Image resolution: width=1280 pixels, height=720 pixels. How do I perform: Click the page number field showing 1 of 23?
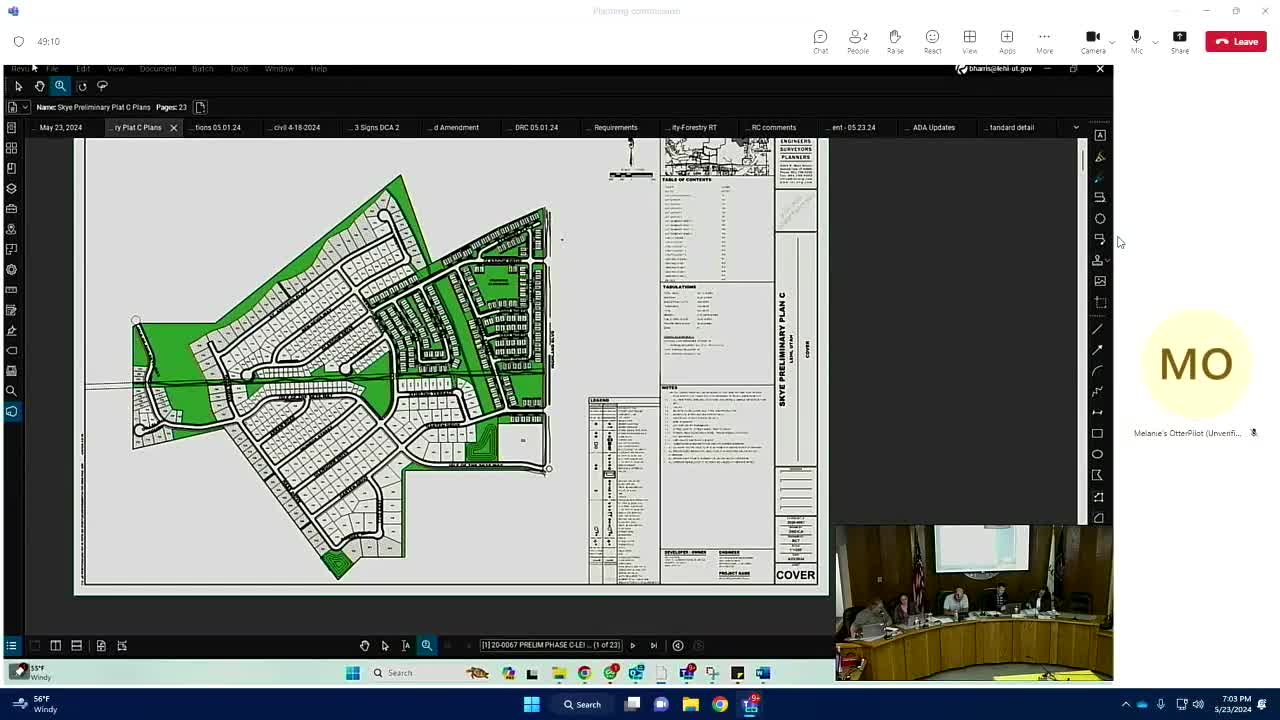550,645
